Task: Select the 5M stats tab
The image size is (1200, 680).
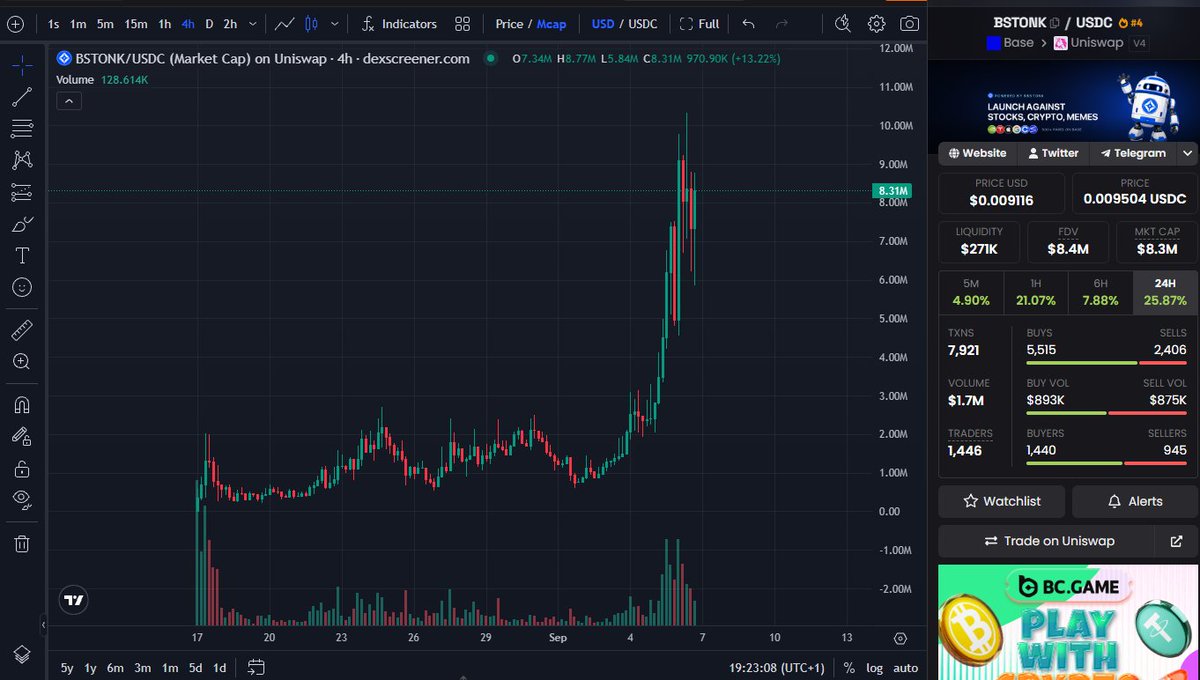Action: point(971,292)
